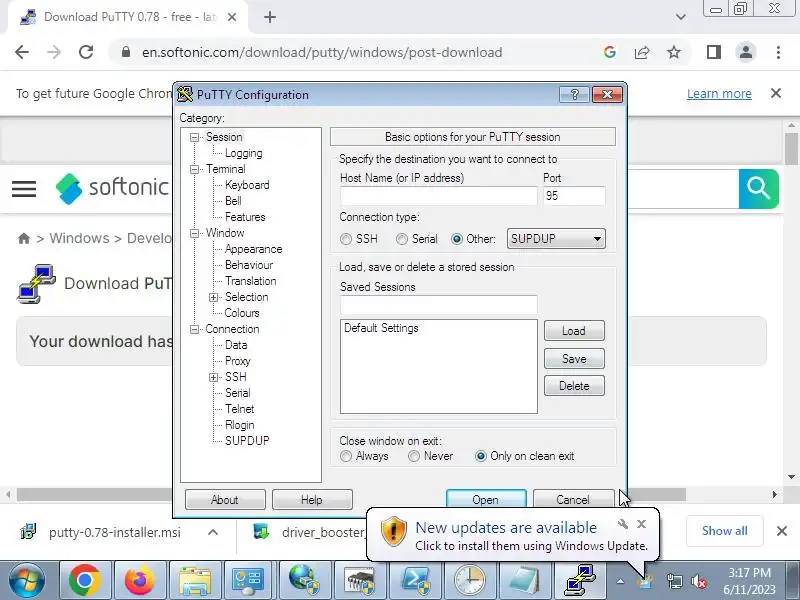Click the Save session button
800x600 pixels.
[x=574, y=359]
